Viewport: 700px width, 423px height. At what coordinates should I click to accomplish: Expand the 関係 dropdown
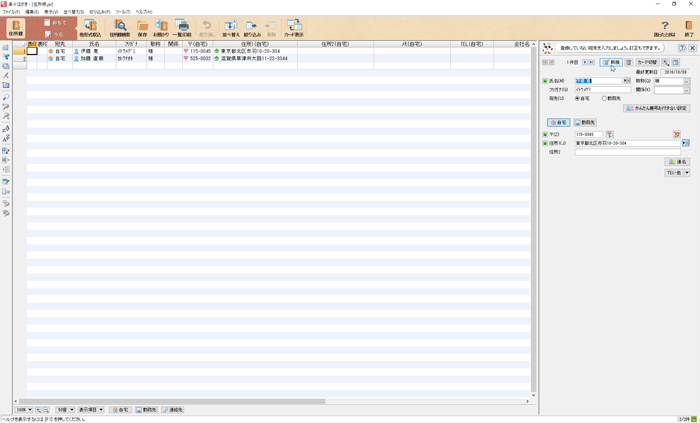pyautogui.click(x=687, y=90)
